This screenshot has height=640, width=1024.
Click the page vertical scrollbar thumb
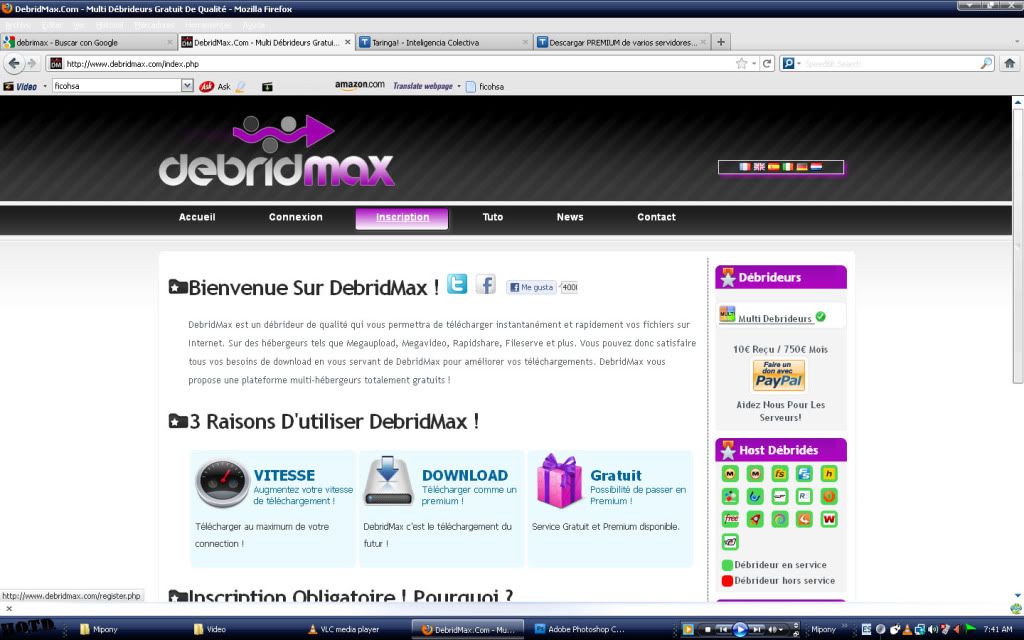pos(1017,246)
